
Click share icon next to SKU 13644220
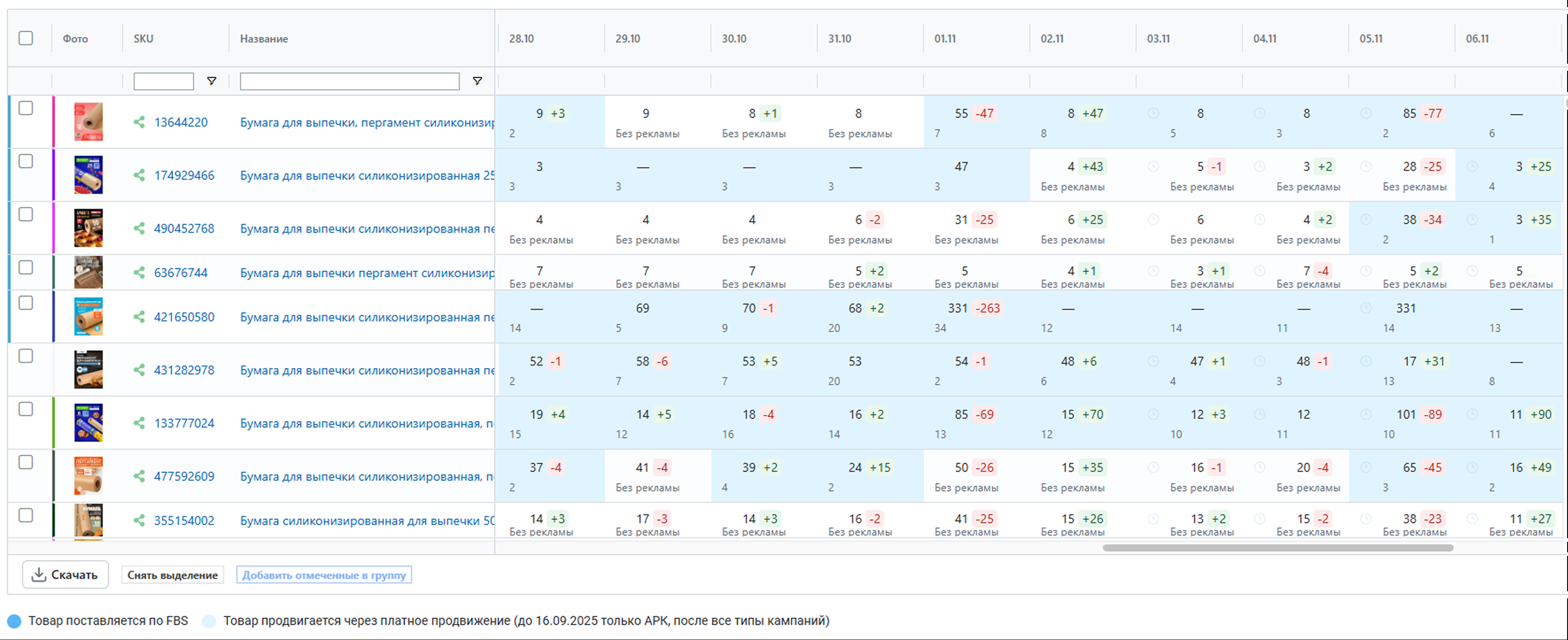[140, 122]
